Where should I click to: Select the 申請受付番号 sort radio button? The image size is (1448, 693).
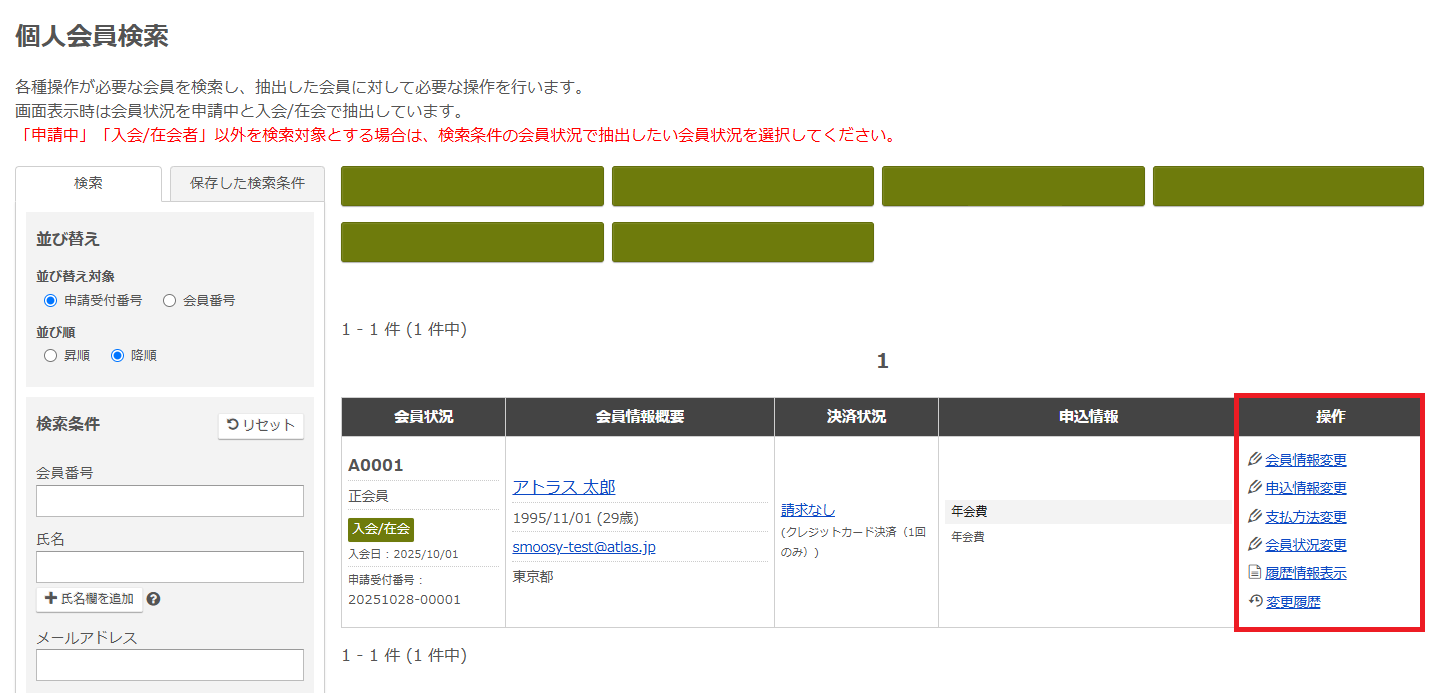[51, 300]
